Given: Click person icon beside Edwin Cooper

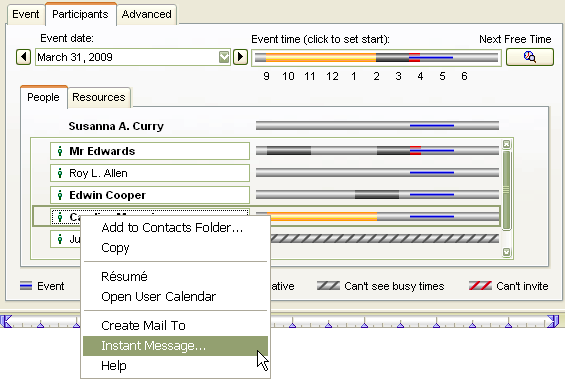Looking at the screenshot, I should [60, 195].
